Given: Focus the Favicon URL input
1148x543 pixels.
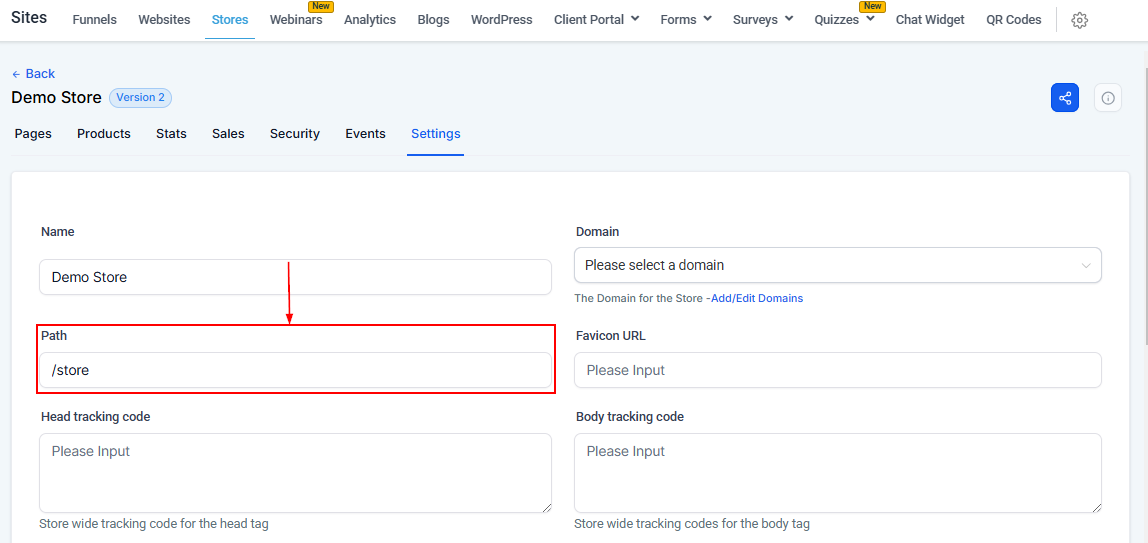Looking at the screenshot, I should (837, 370).
